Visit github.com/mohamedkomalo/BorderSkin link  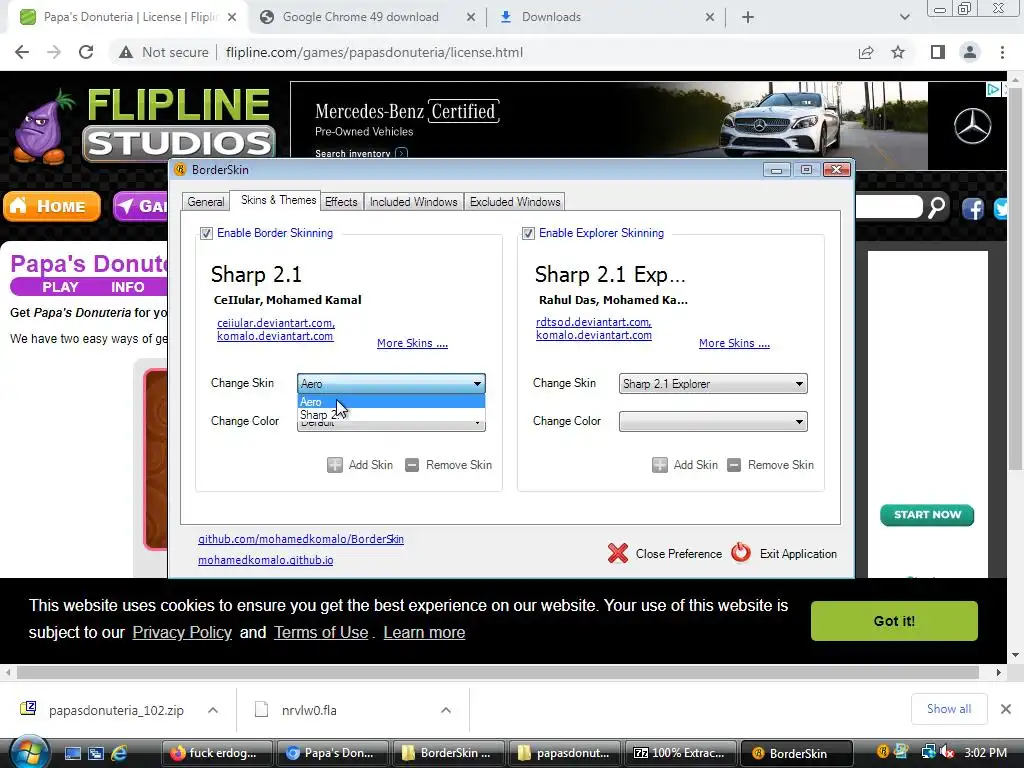(x=301, y=539)
